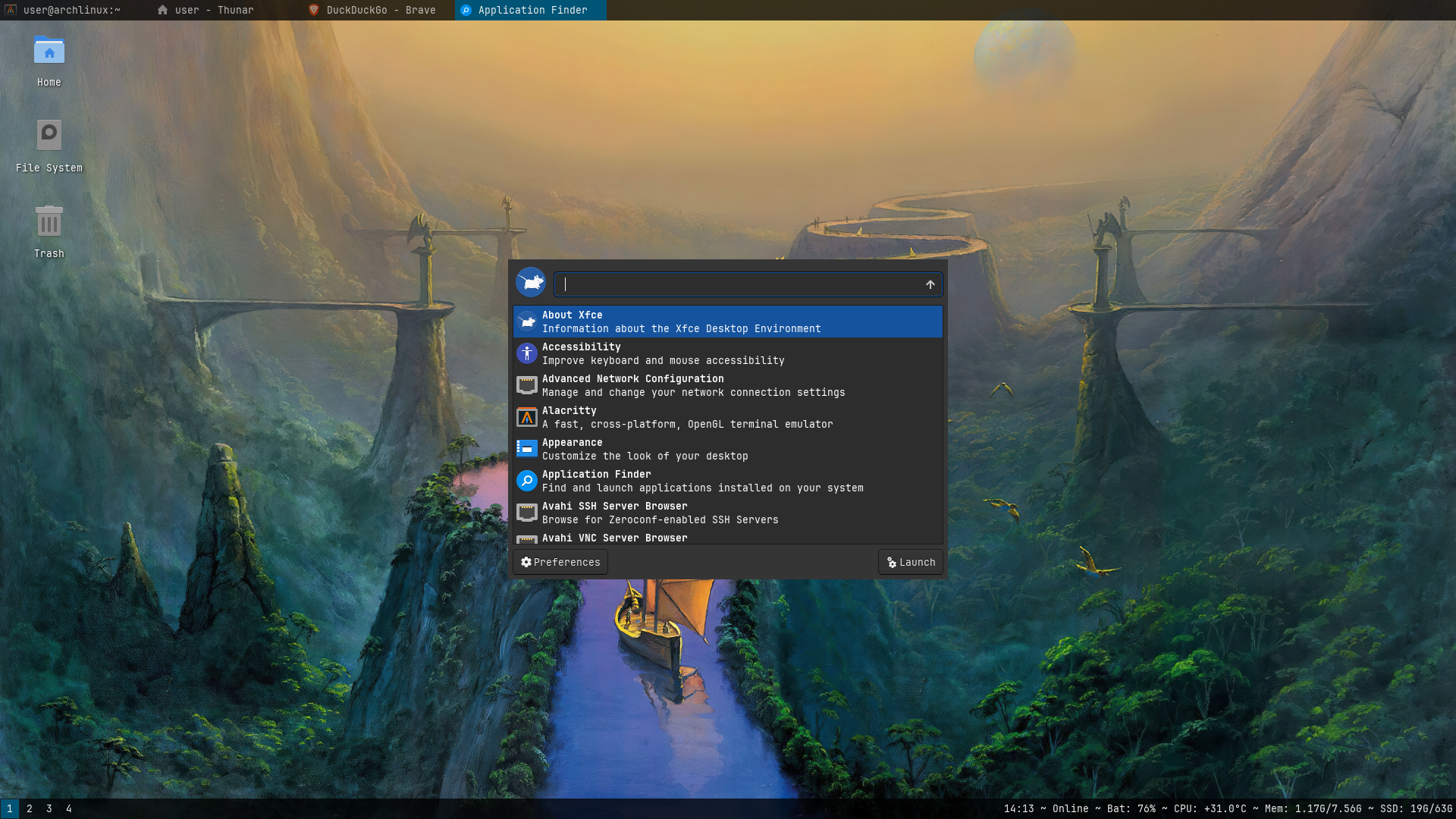Select the Application Finder magnifier icon
The width and height of the screenshot is (1456, 819).
(527, 481)
